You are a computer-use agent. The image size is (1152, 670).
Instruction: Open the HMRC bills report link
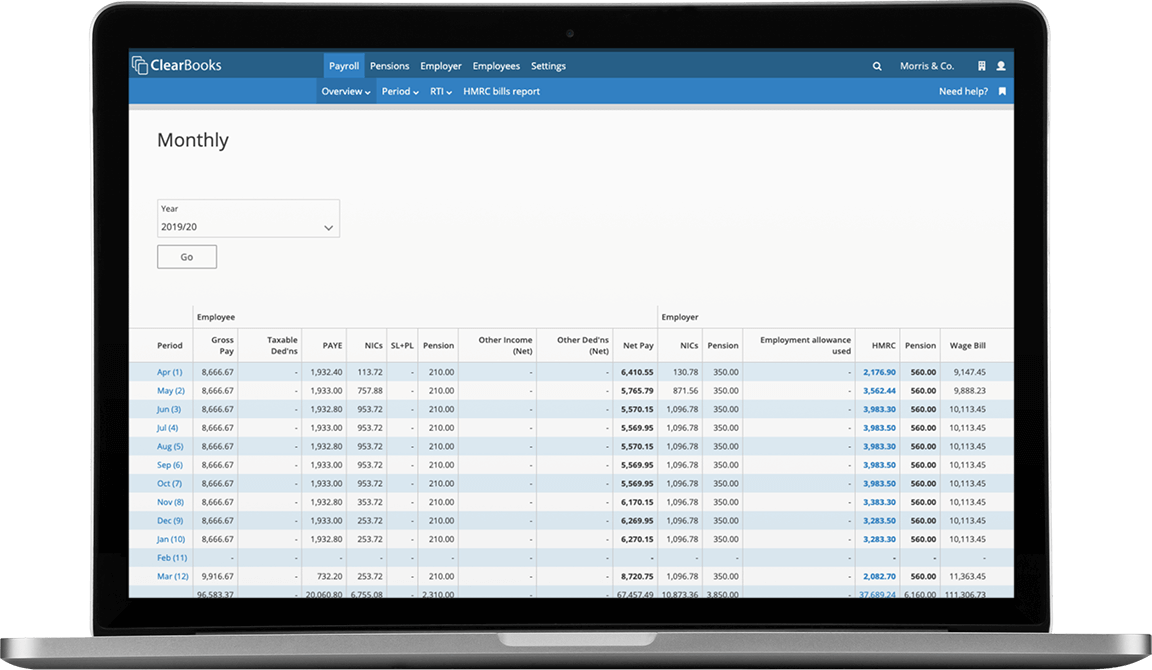coord(501,91)
